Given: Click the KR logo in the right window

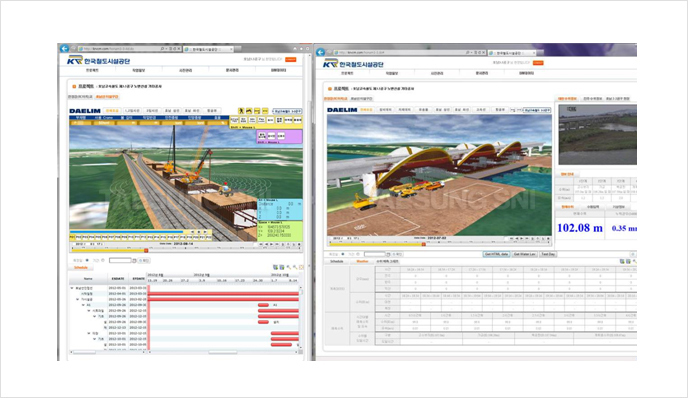Looking at the screenshot, I should (330, 64).
